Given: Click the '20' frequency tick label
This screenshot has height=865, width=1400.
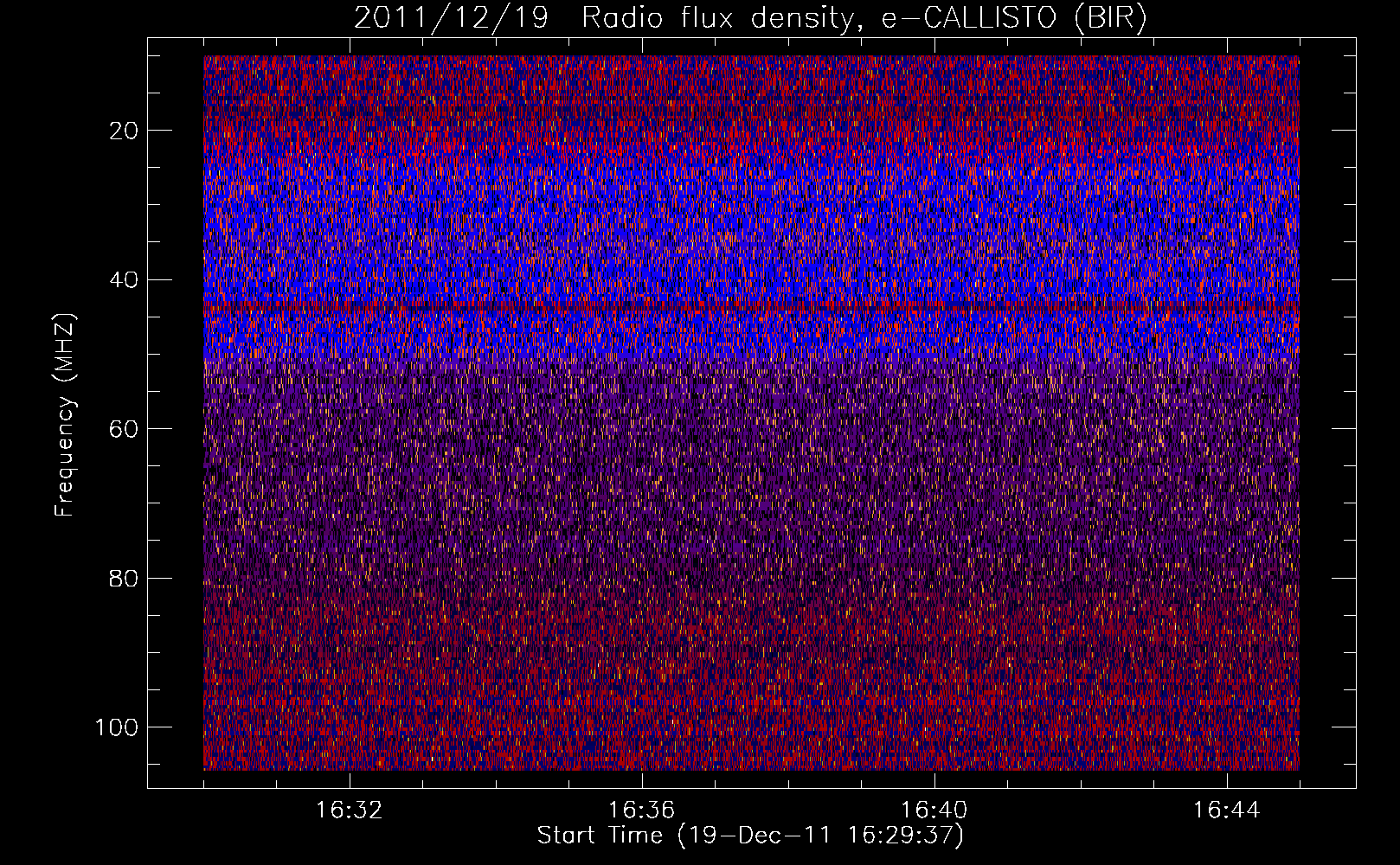Looking at the screenshot, I should click(125, 131).
